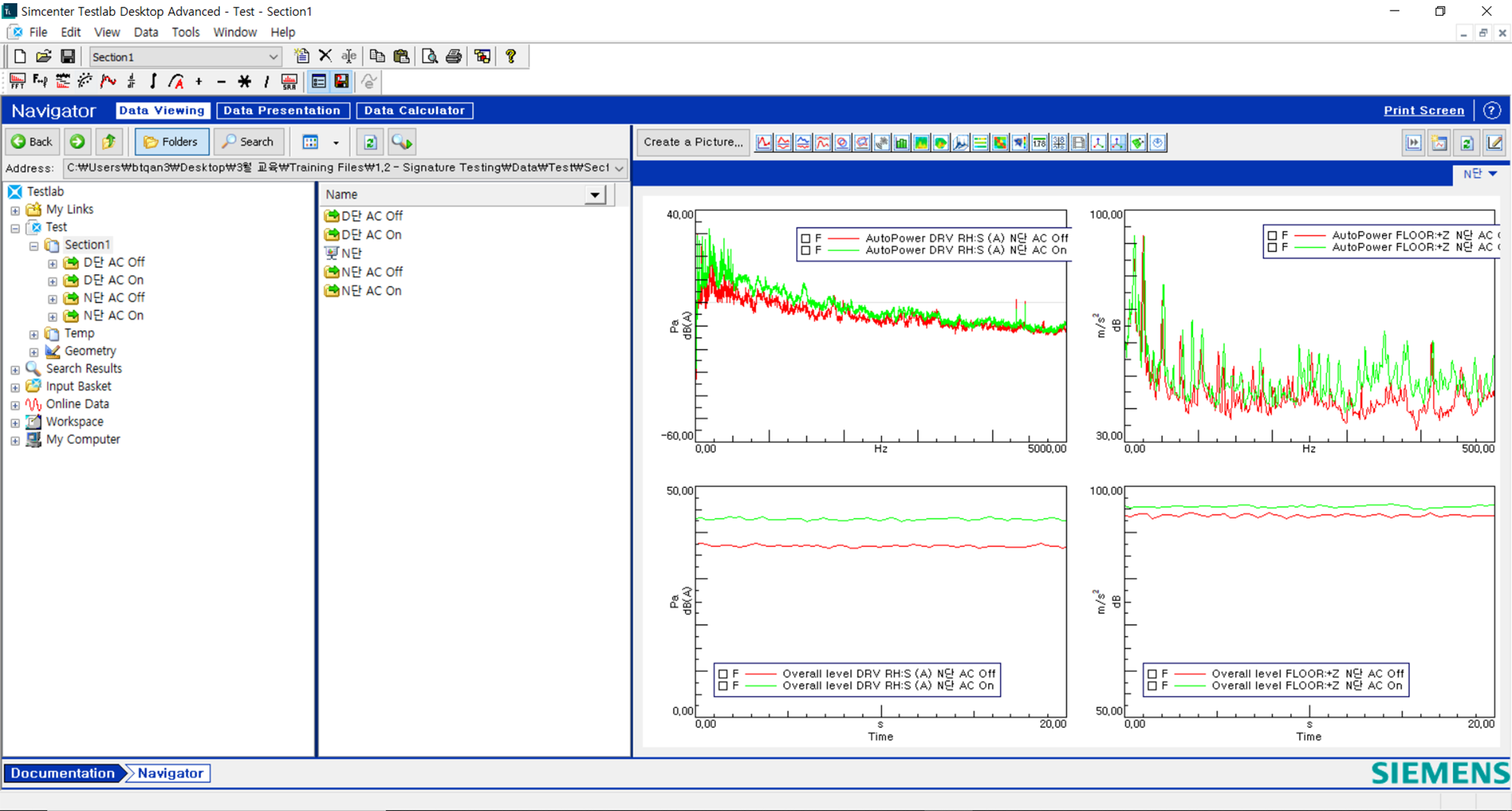Click the SRR tool icon
The image size is (1512, 811).
289,81
